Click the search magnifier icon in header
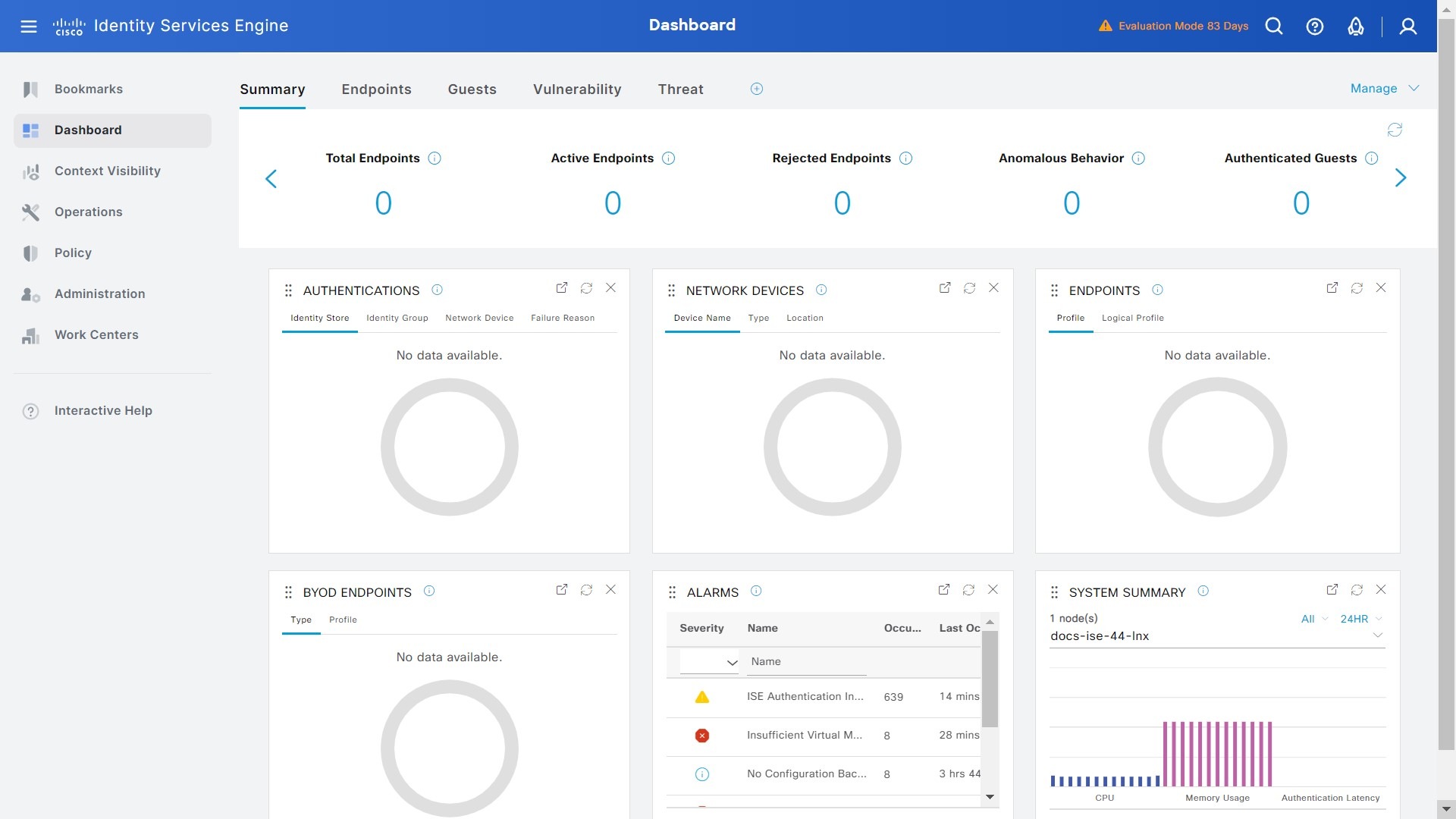1456x819 pixels. click(1274, 27)
